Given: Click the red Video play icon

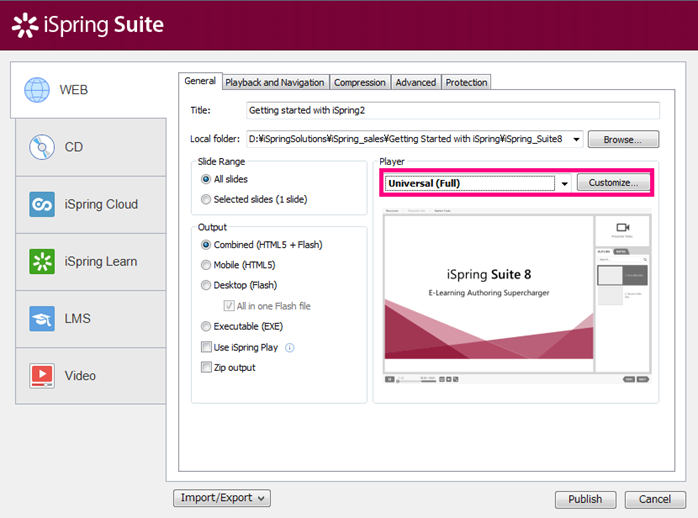Looking at the screenshot, I should [x=42, y=376].
